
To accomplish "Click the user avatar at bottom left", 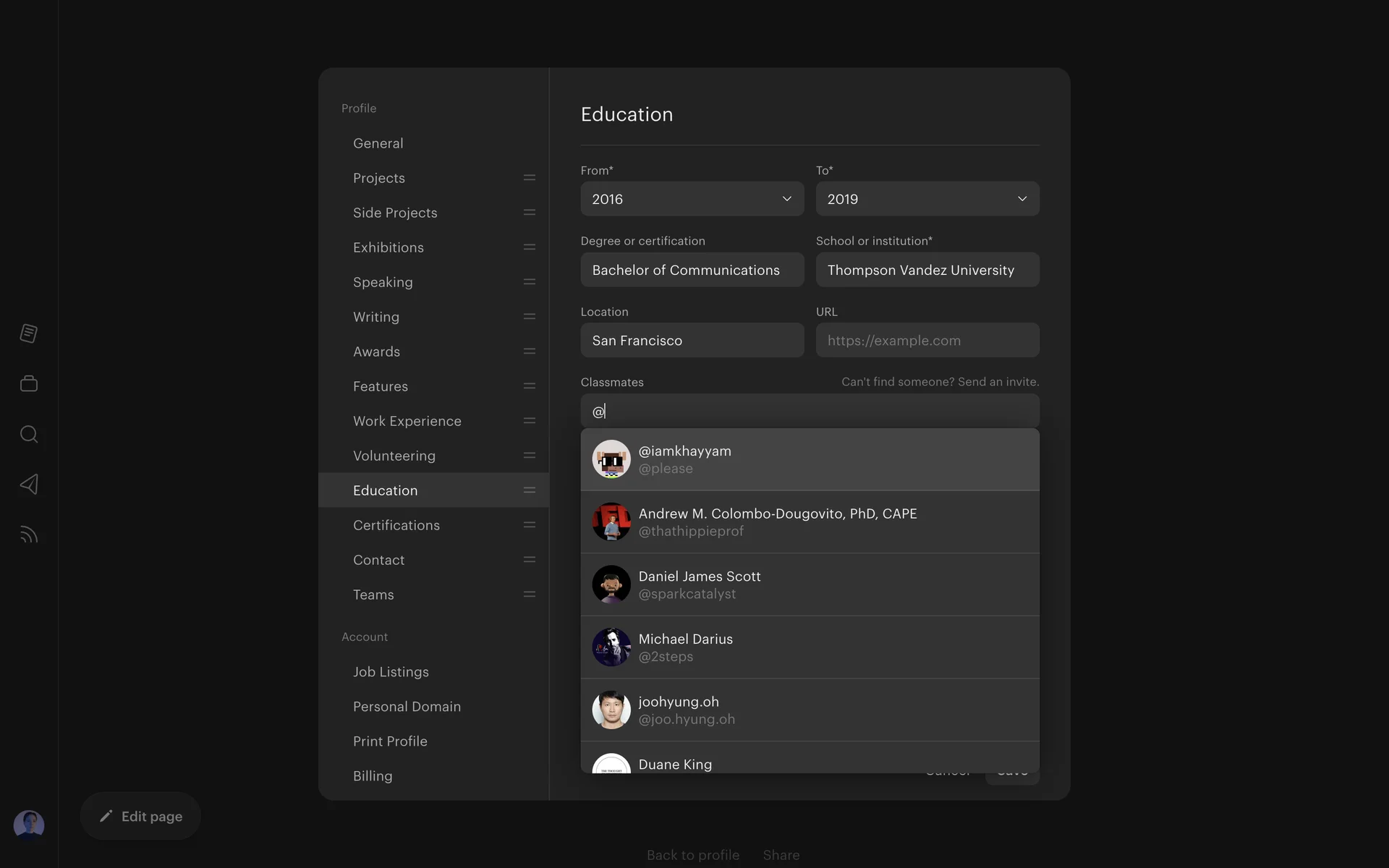I will click(x=29, y=825).
